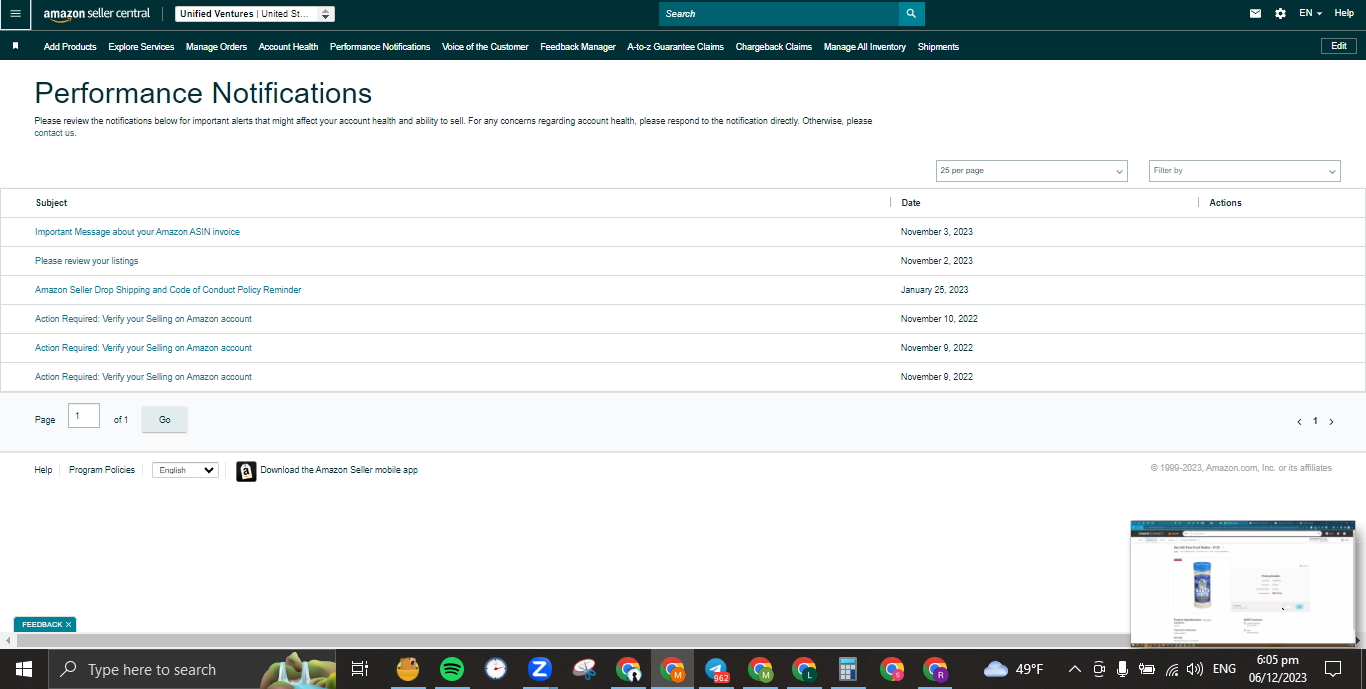1366x689 pixels.
Task: Click the Amazon Seller mobile app icon
Action: click(x=246, y=471)
